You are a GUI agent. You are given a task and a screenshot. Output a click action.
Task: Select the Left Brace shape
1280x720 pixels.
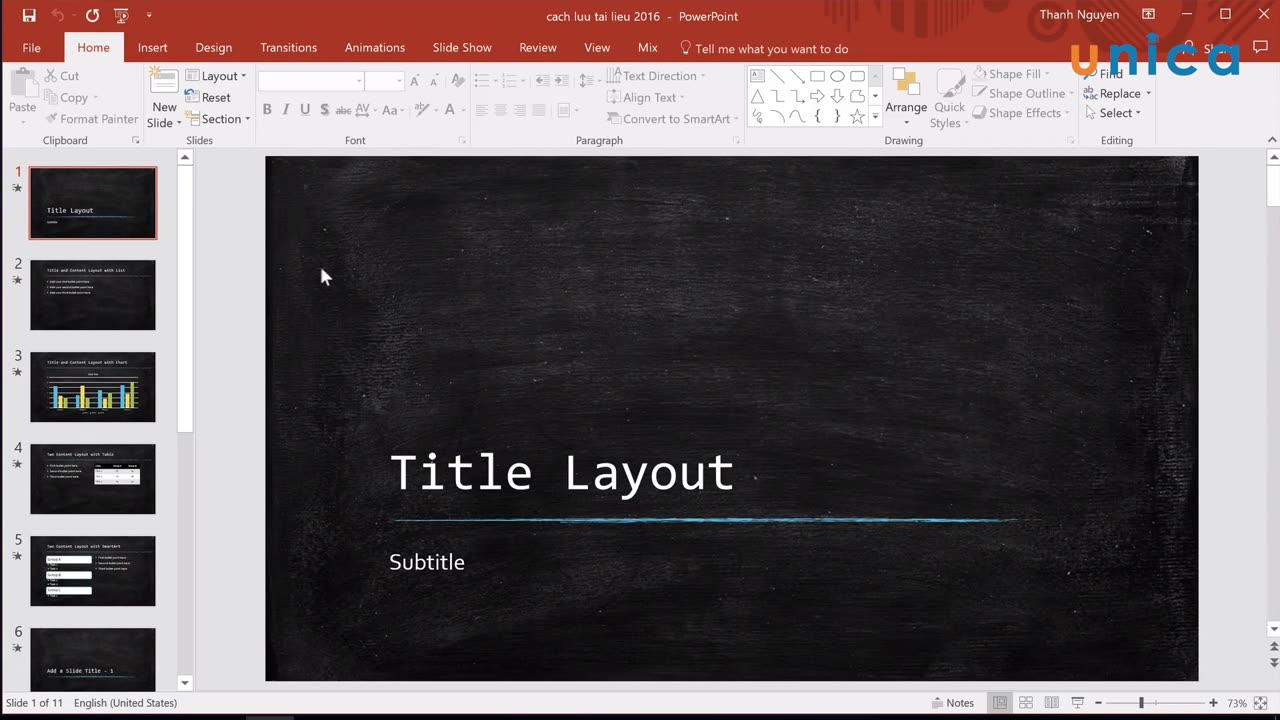(817, 116)
